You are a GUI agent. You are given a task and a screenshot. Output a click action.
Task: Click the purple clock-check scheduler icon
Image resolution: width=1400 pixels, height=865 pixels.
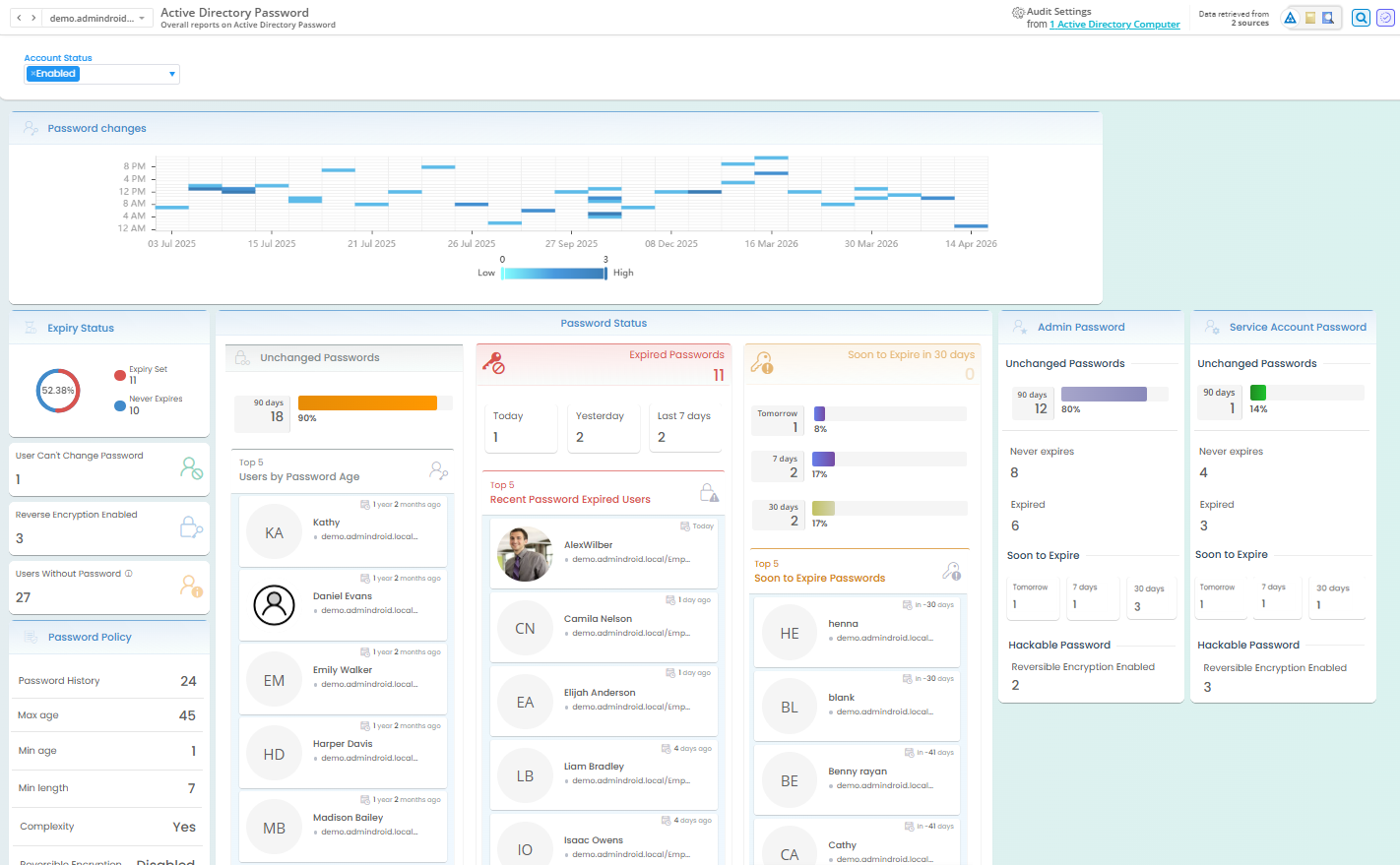pos(1385,18)
